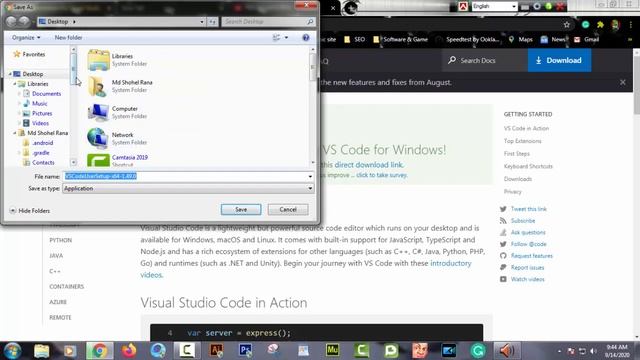This screenshot has width=640, height=360.
Task: Click the dialog Forward navigation arrow
Action: (x=24, y=22)
